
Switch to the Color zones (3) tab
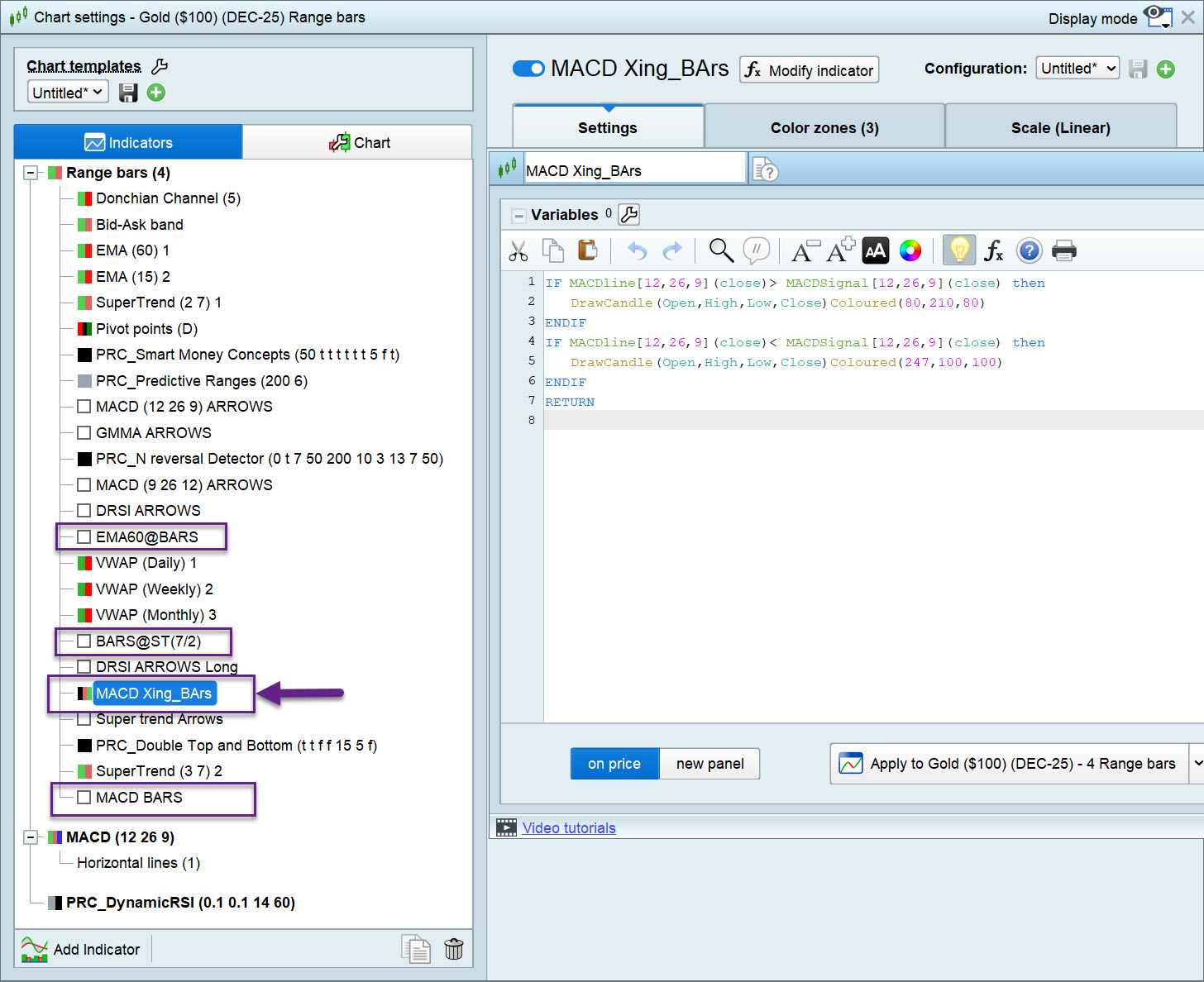pos(824,127)
